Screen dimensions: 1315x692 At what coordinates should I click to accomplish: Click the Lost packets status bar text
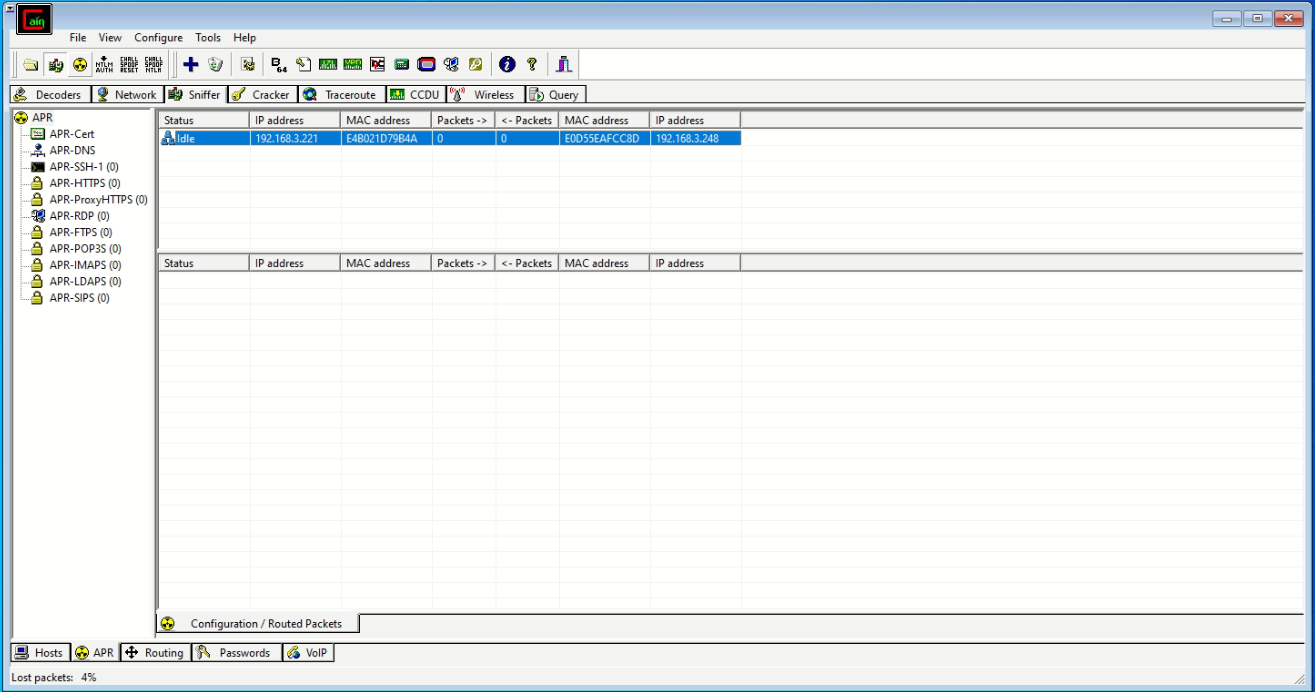click(x=54, y=678)
